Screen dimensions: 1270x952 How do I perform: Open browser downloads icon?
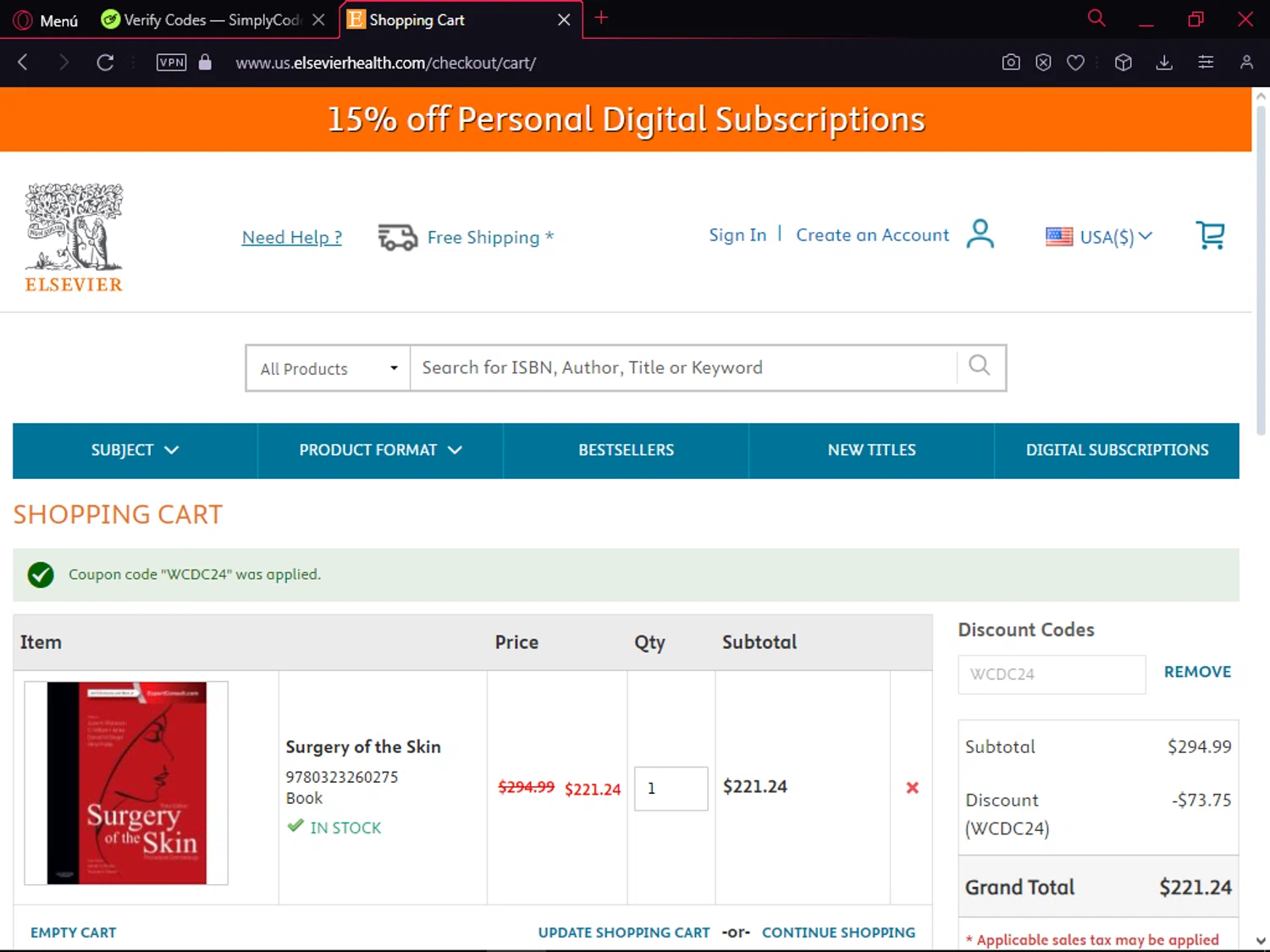point(1164,62)
